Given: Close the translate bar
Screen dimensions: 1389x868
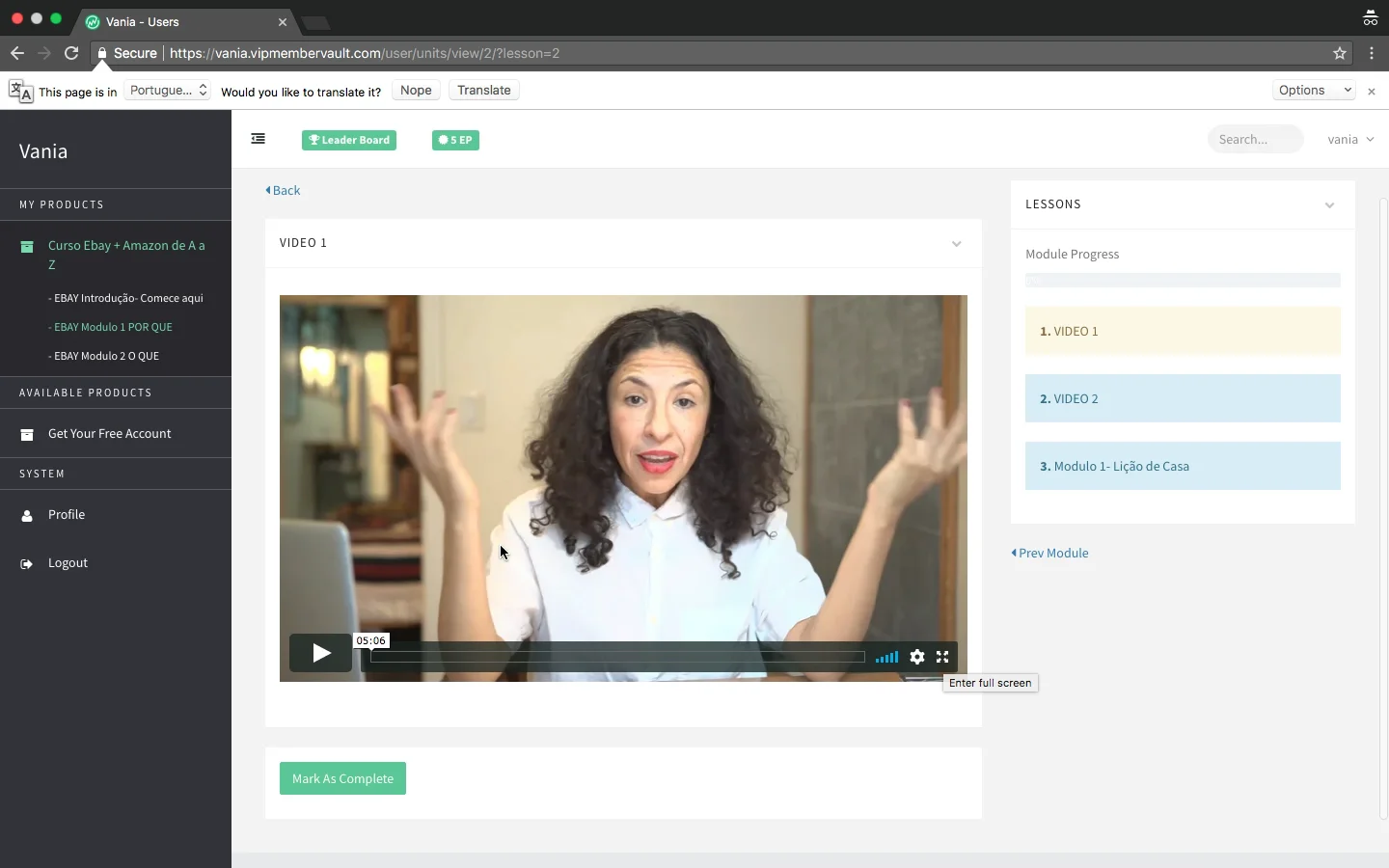Looking at the screenshot, I should [x=1372, y=91].
